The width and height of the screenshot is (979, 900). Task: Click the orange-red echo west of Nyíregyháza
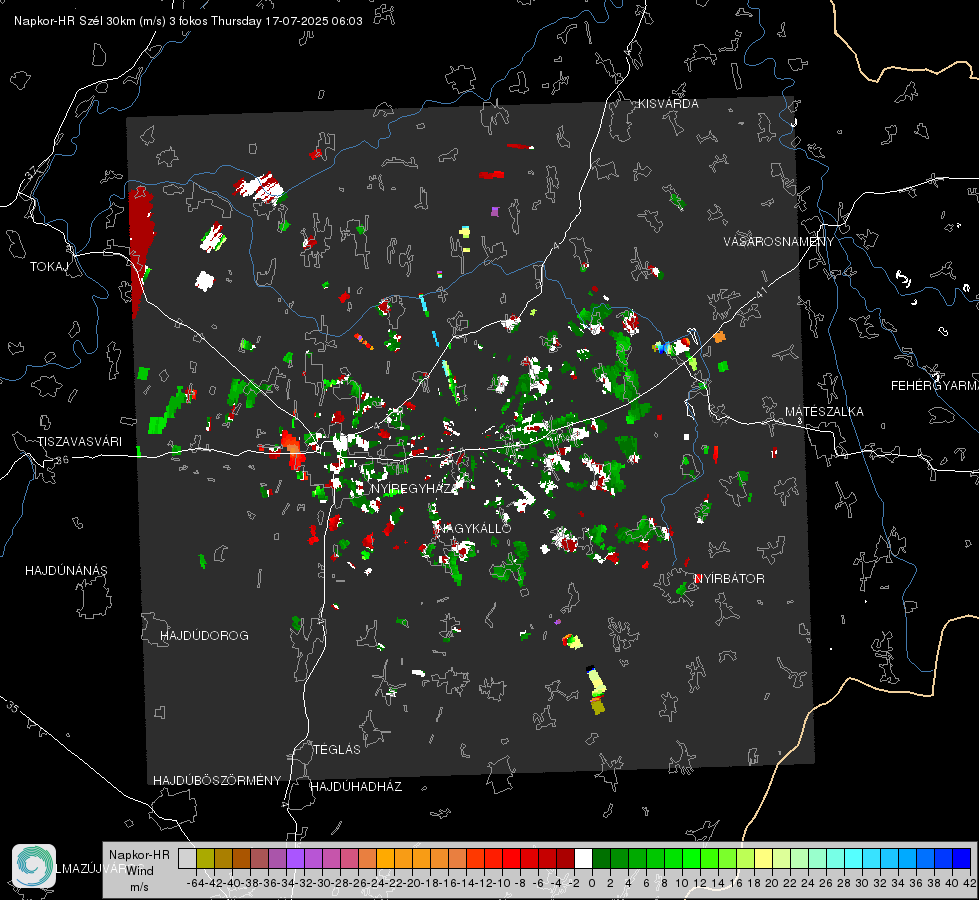(292, 448)
